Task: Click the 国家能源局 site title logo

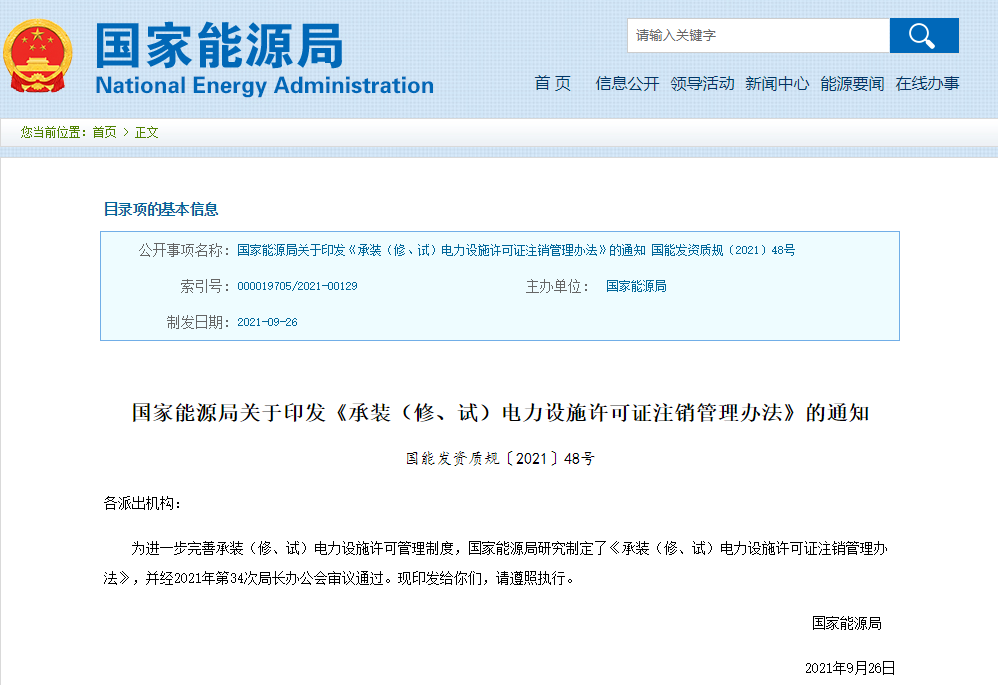Action: coord(220,45)
